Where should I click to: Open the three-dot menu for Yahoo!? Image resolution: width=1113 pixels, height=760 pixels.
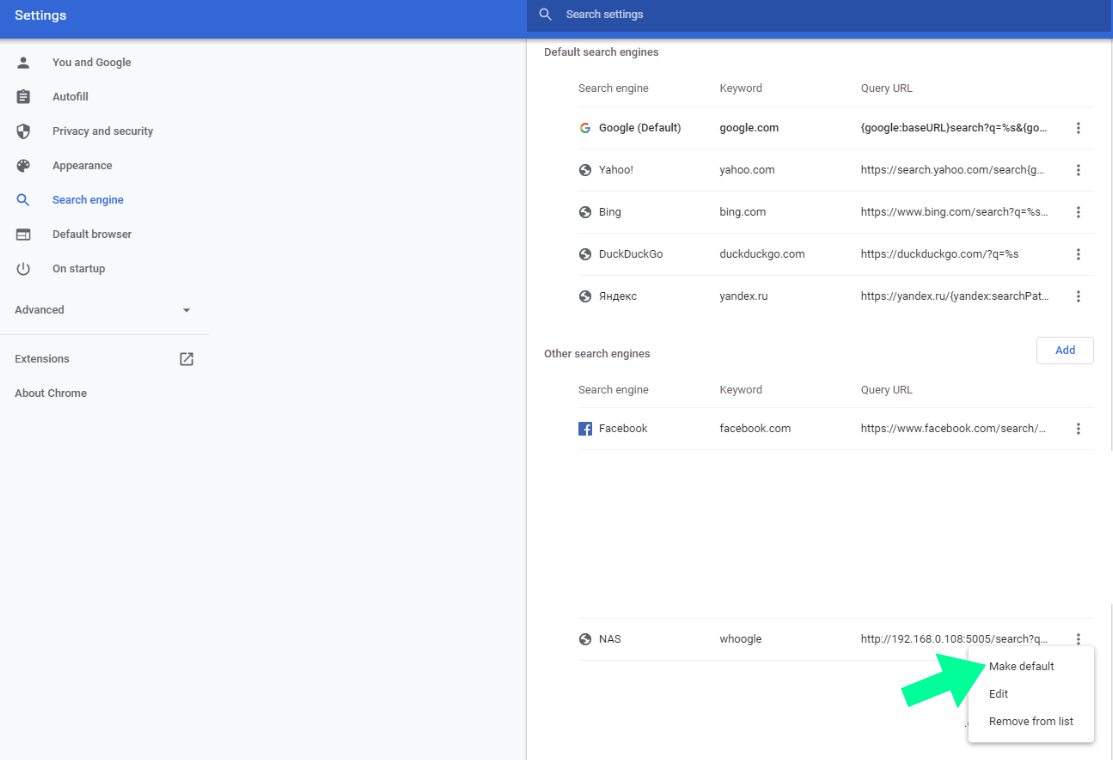(x=1078, y=170)
